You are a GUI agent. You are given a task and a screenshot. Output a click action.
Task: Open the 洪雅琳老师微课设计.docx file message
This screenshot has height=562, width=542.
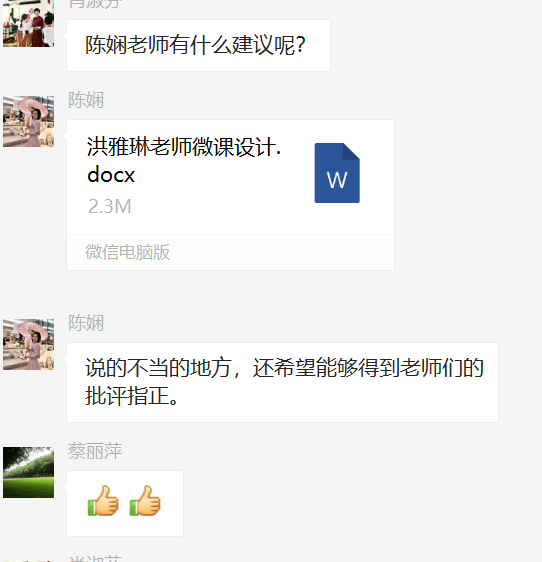pos(230,195)
